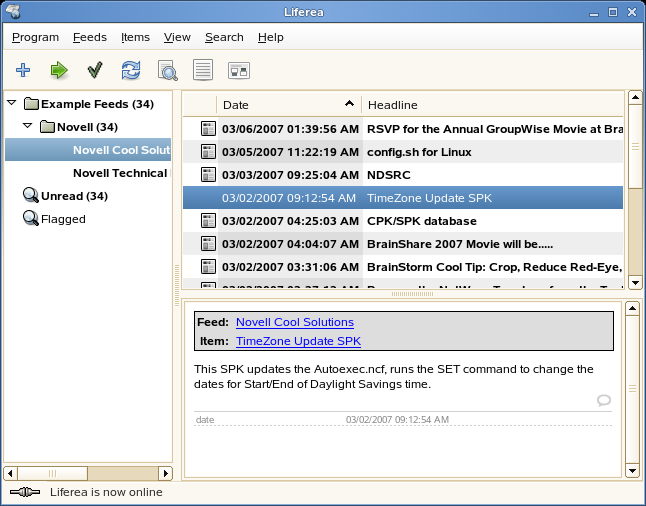Click the toggle pane layout toolbar icon
This screenshot has width=646, height=506.
pos(239,70)
